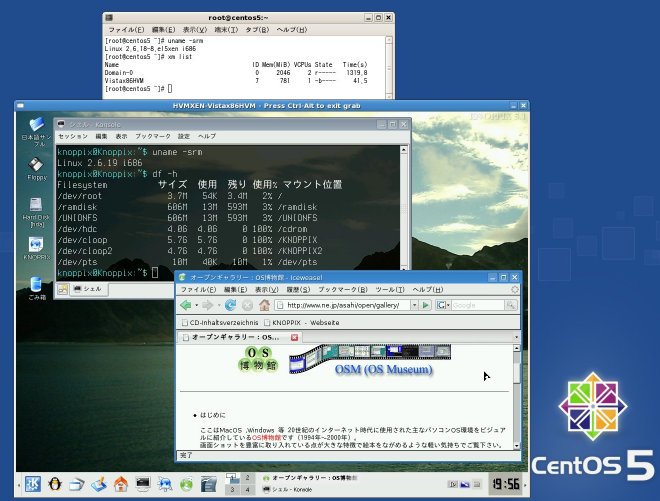Open 履歴 menu in Iceweasel

pyautogui.click(x=298, y=290)
